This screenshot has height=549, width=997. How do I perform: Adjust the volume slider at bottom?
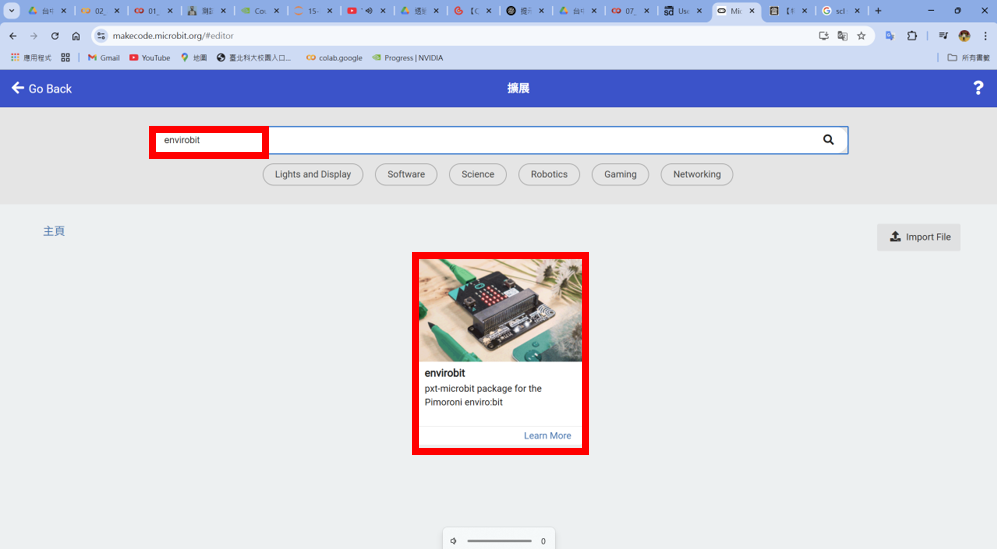[x=499, y=541]
